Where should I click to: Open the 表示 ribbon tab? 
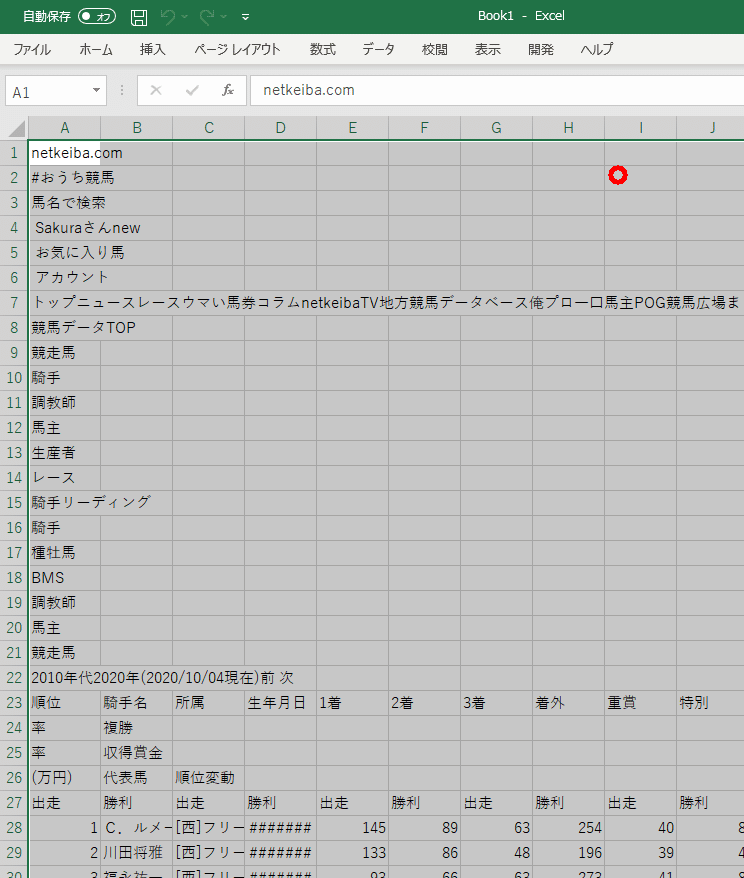click(487, 49)
